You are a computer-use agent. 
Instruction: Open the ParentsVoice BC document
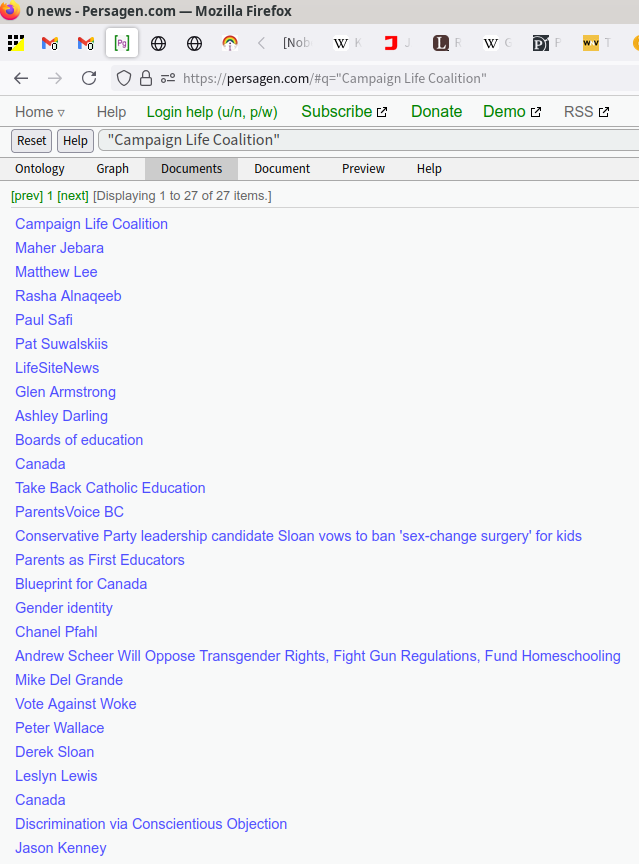[69, 512]
